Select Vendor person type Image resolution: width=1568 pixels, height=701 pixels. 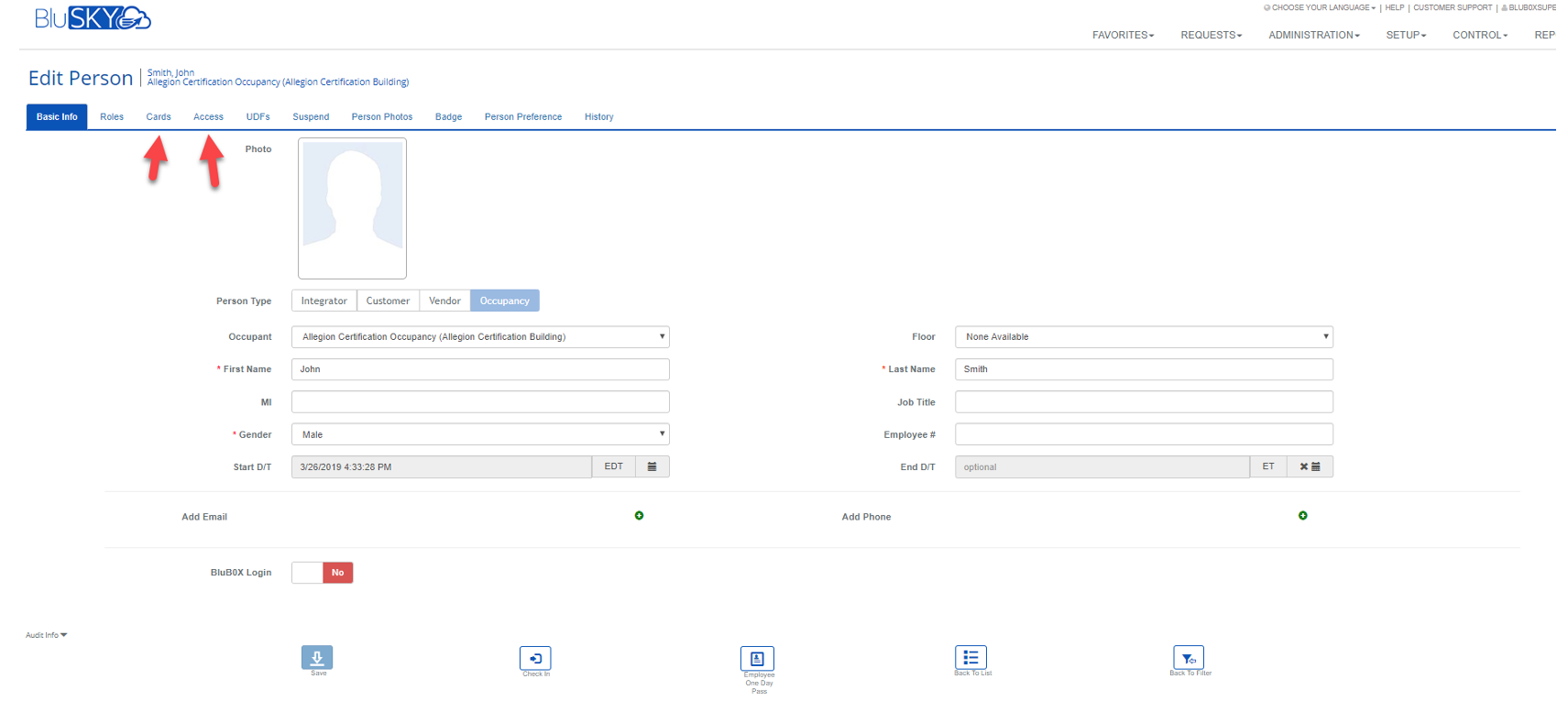click(444, 301)
